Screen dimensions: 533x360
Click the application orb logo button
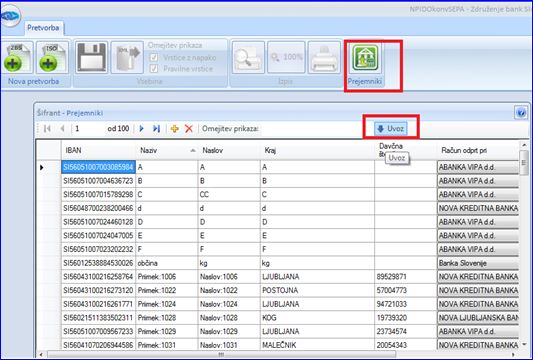pyautogui.click(x=10, y=16)
